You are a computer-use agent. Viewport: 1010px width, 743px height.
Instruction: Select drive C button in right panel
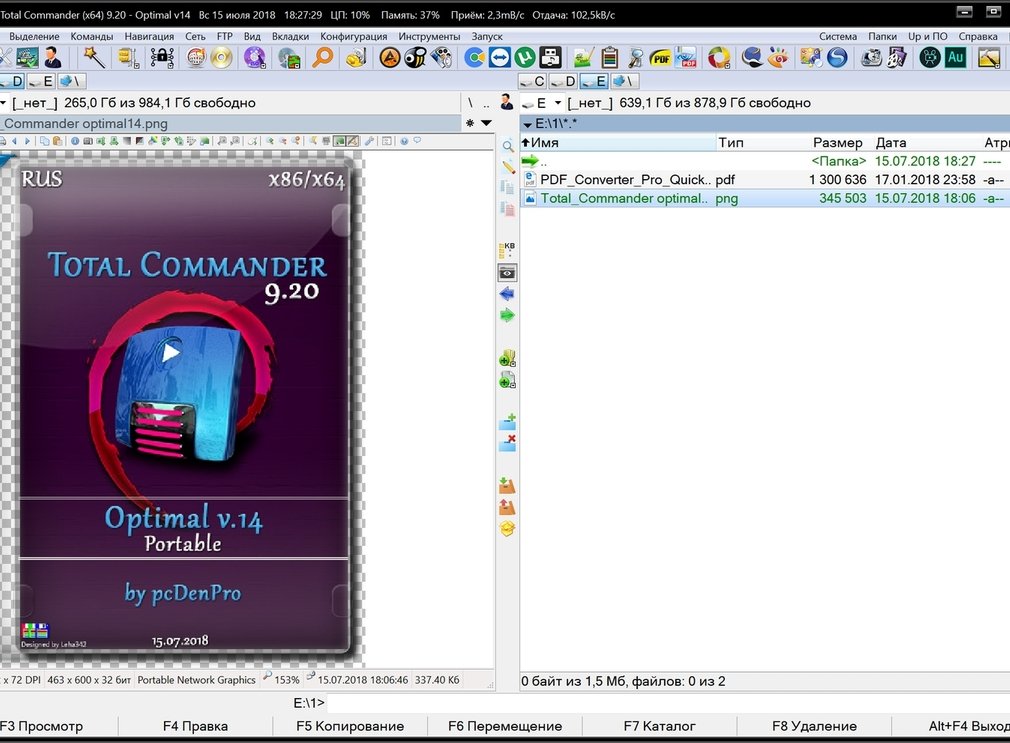pyautogui.click(x=533, y=81)
